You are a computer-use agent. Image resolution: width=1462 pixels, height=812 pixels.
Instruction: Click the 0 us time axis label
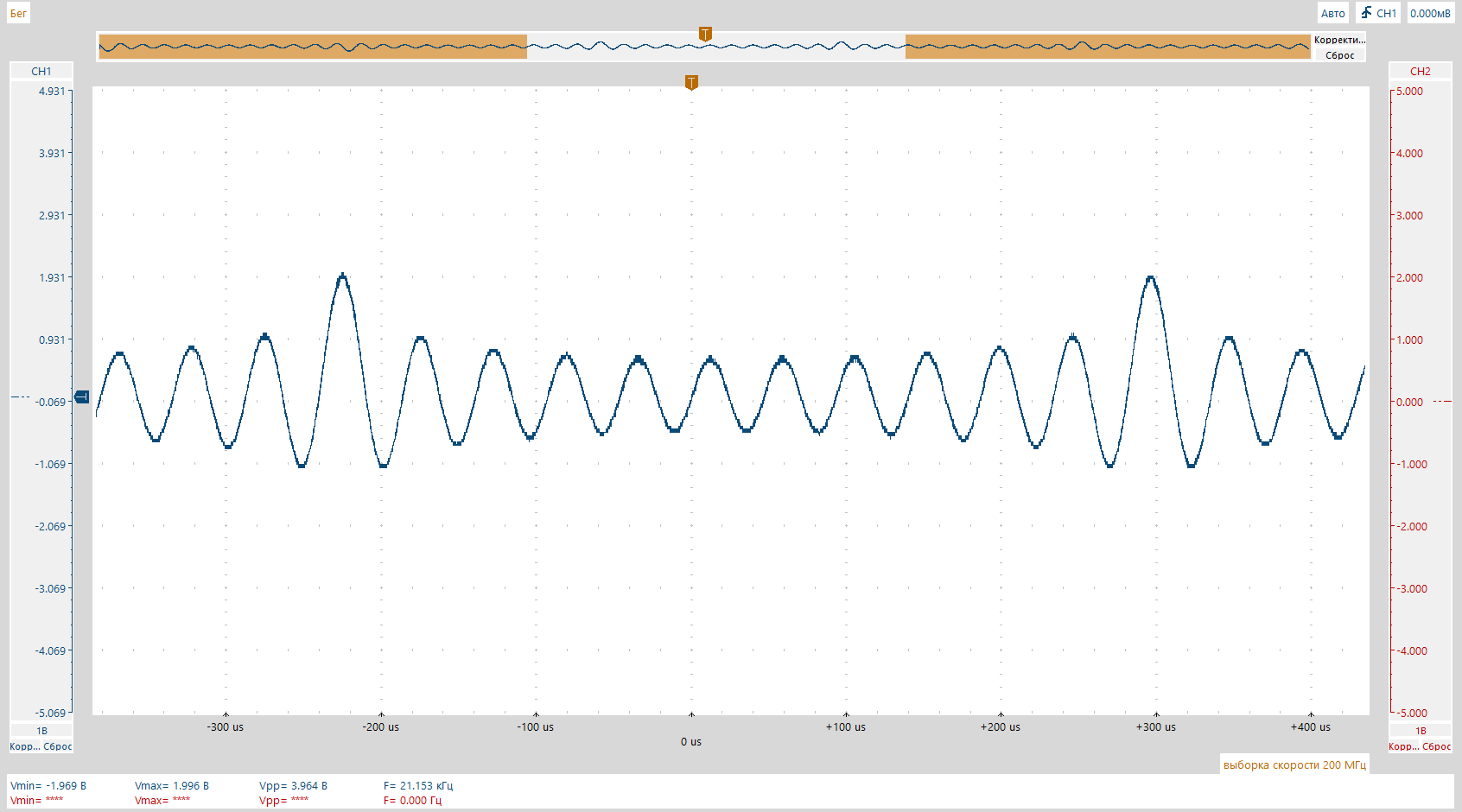point(691,741)
